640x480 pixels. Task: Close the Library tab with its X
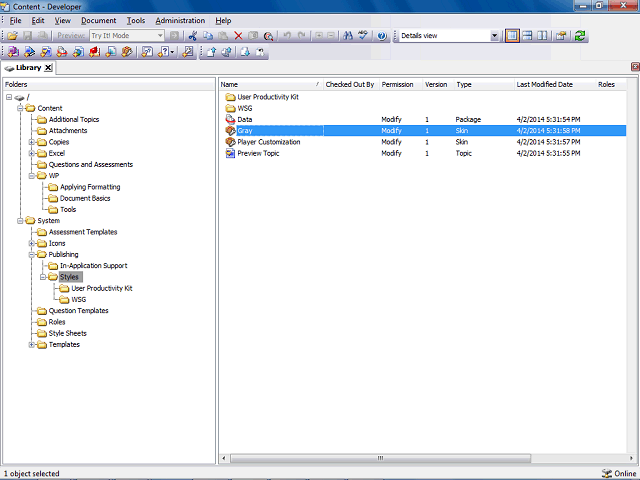click(48, 68)
